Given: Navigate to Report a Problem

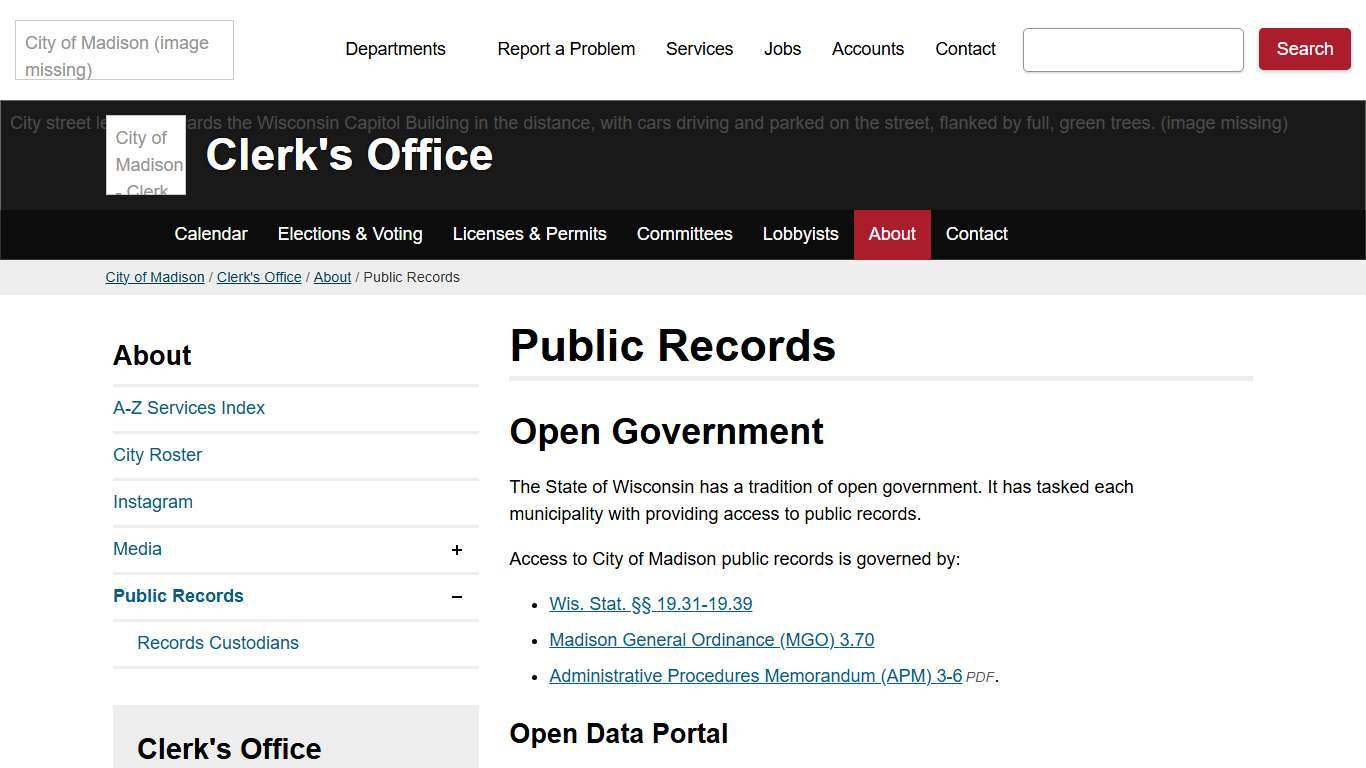Looking at the screenshot, I should click(x=566, y=49).
